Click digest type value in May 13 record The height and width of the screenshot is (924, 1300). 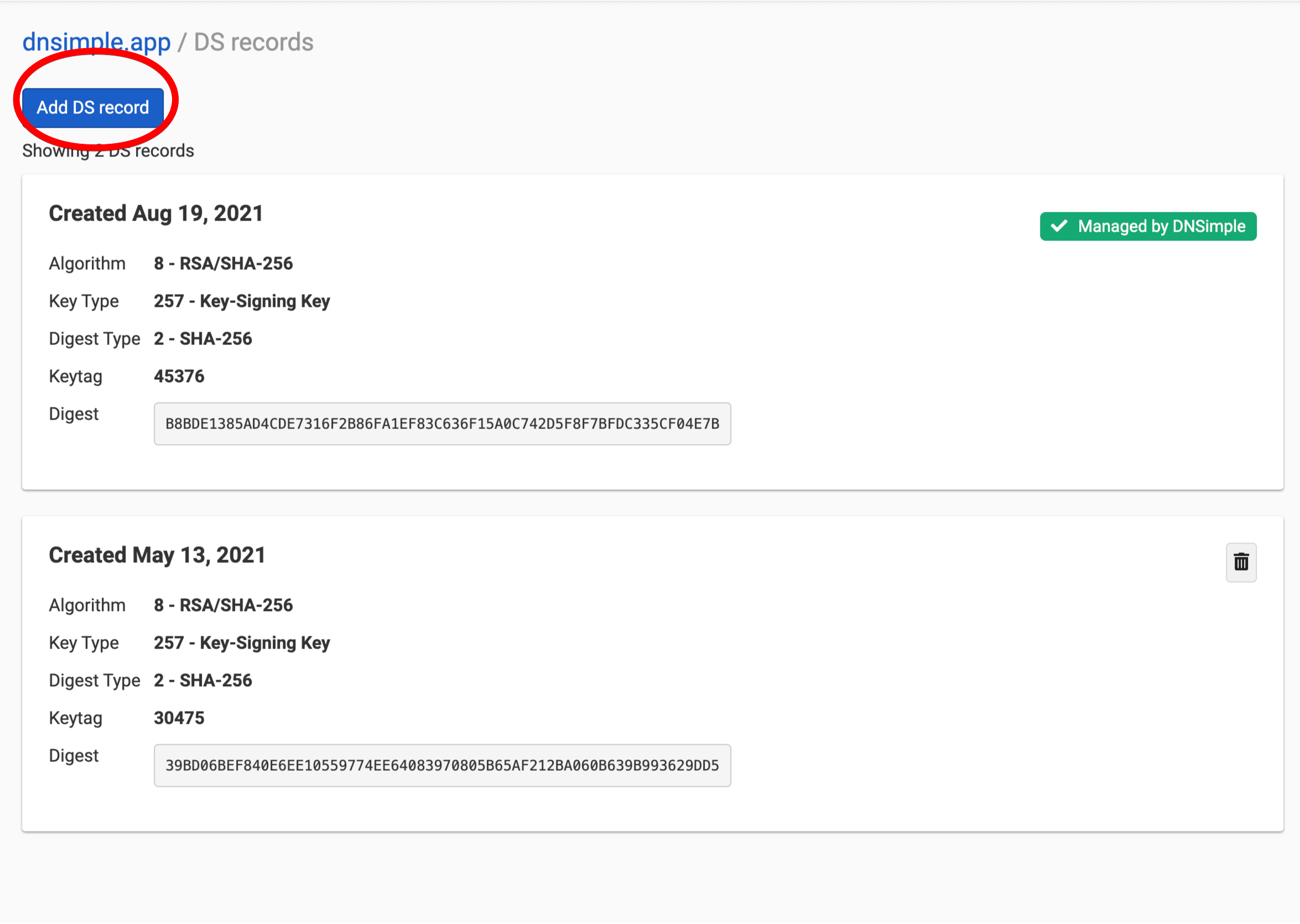[x=202, y=681]
